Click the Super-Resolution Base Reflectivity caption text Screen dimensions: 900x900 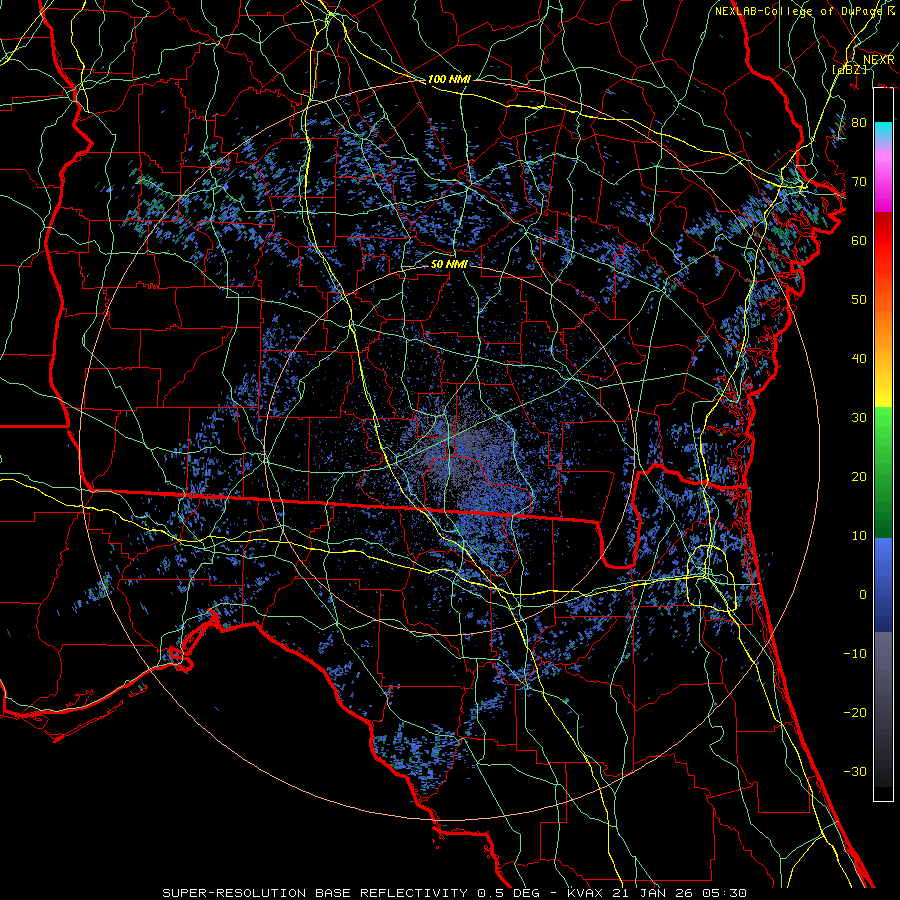(455, 893)
